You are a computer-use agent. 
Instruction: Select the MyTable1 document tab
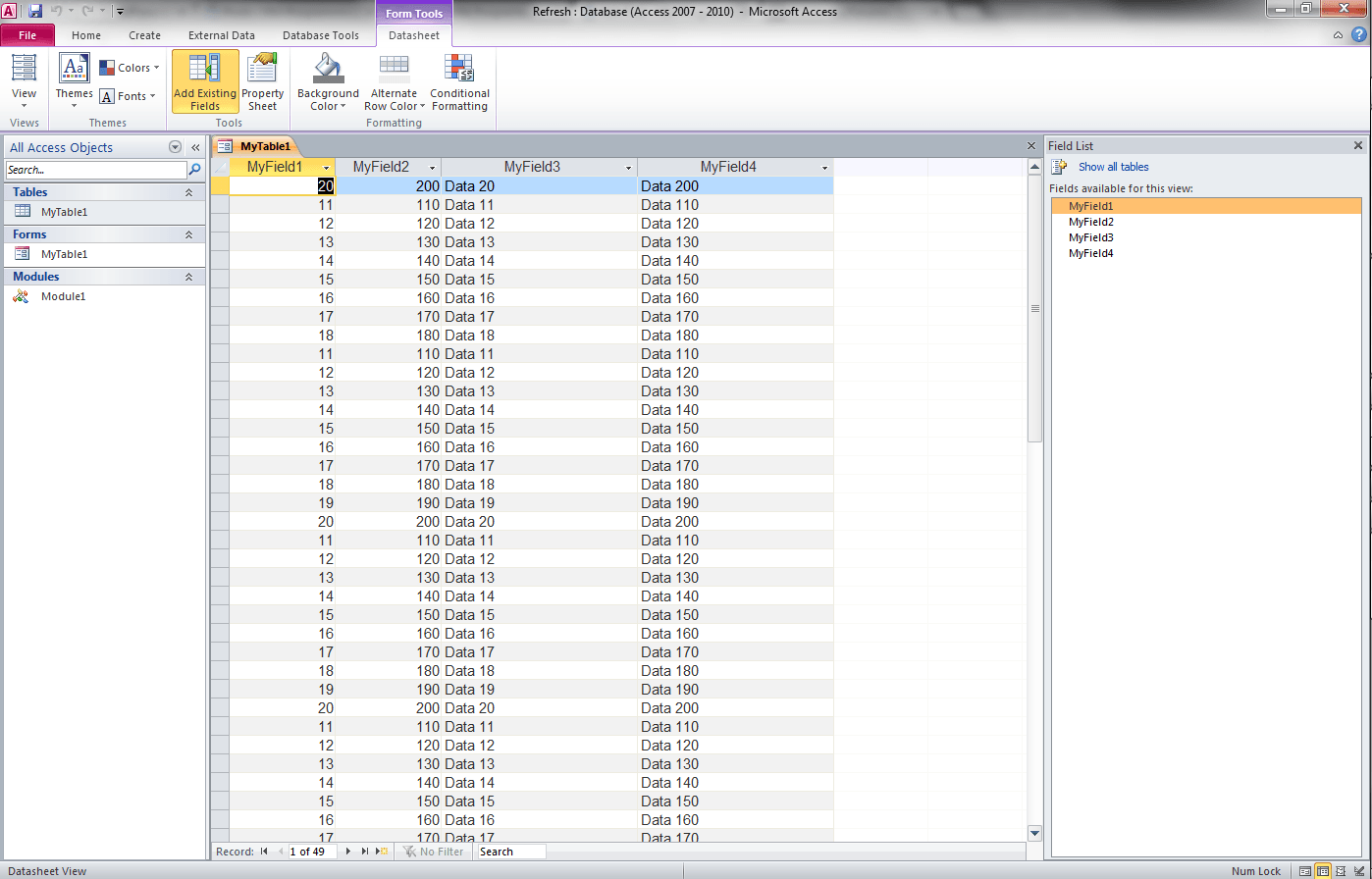coord(256,146)
